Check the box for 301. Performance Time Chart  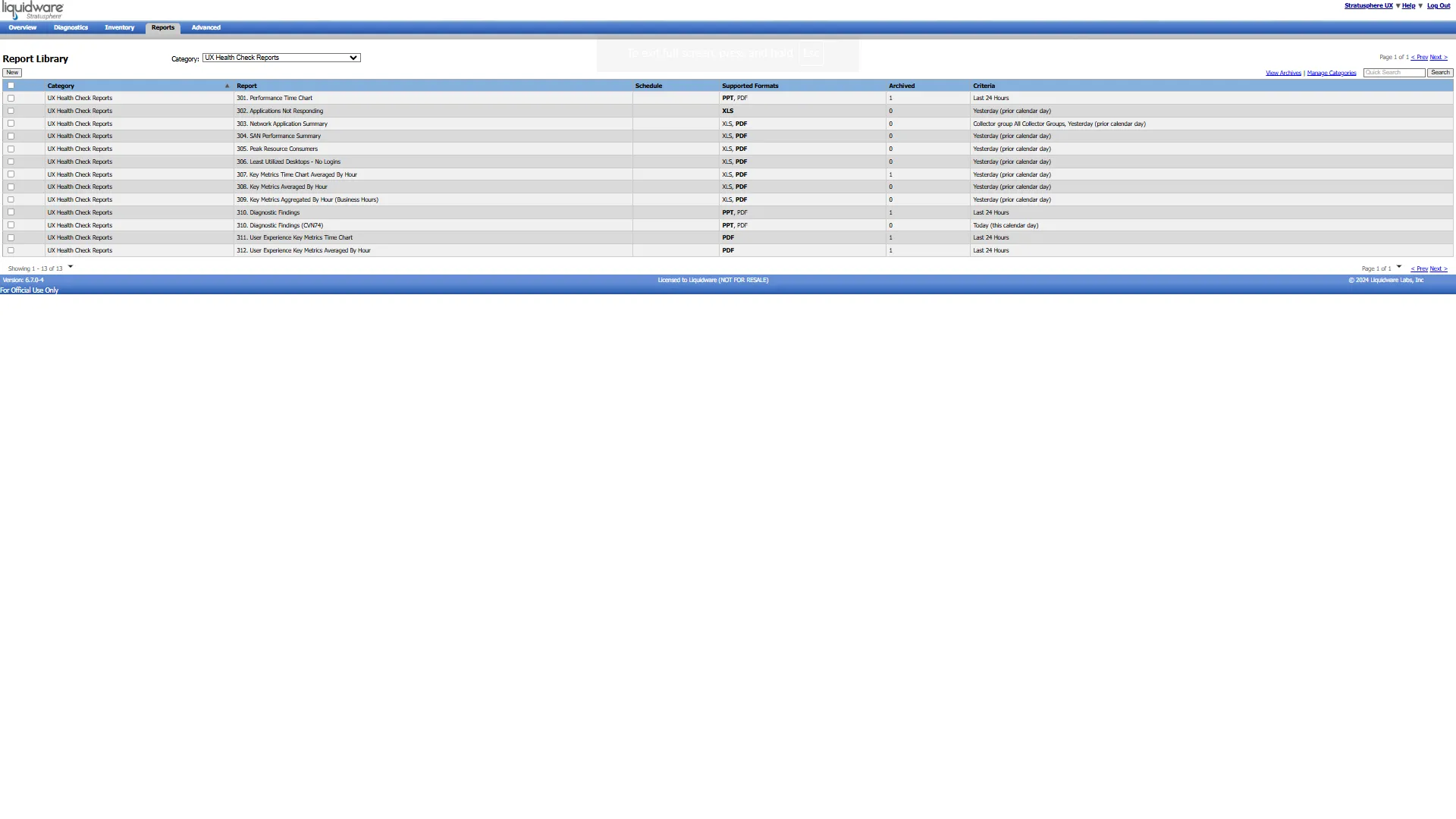tap(11, 98)
